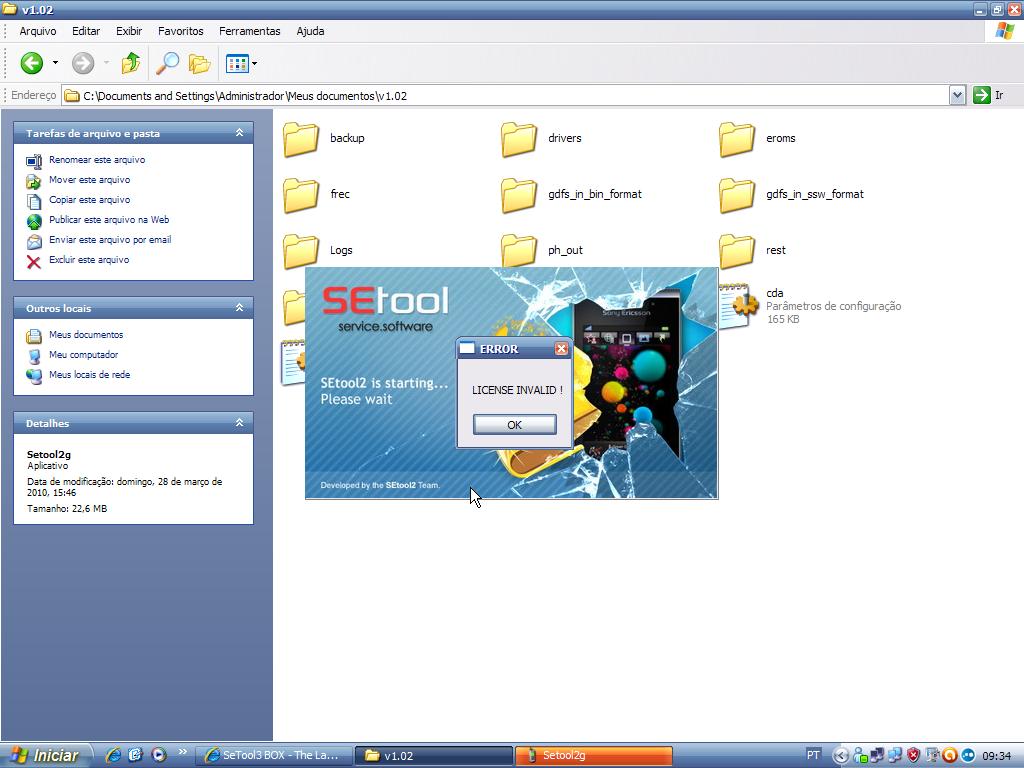The image size is (1024, 768).
Task: Open the Ferramentas menu
Action: click(249, 31)
